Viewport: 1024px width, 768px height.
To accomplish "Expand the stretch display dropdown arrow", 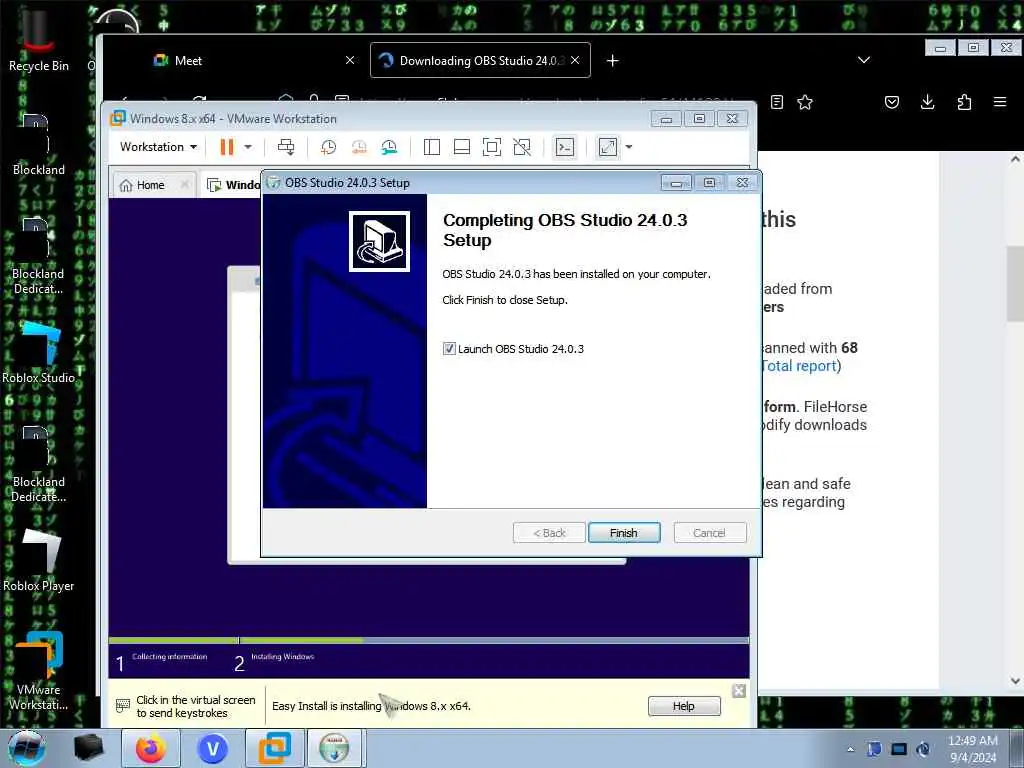I will pyautogui.click(x=629, y=147).
